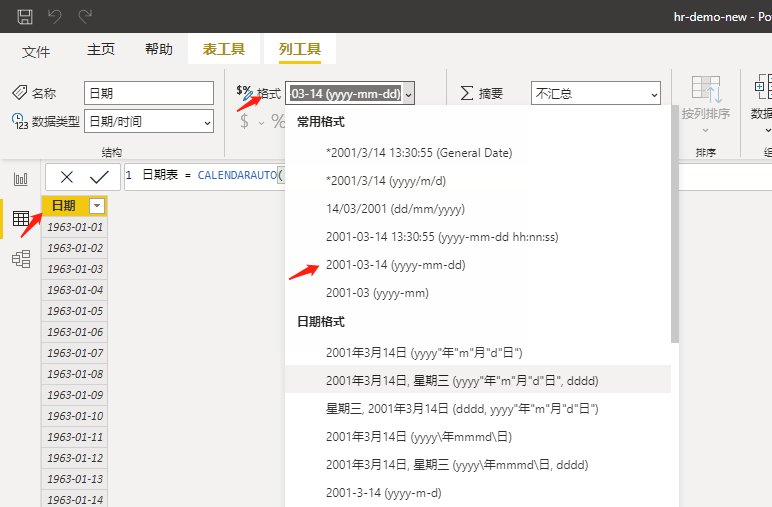772x507 pixels.
Task: Cancel the formula with the X icon
Action: [67, 177]
